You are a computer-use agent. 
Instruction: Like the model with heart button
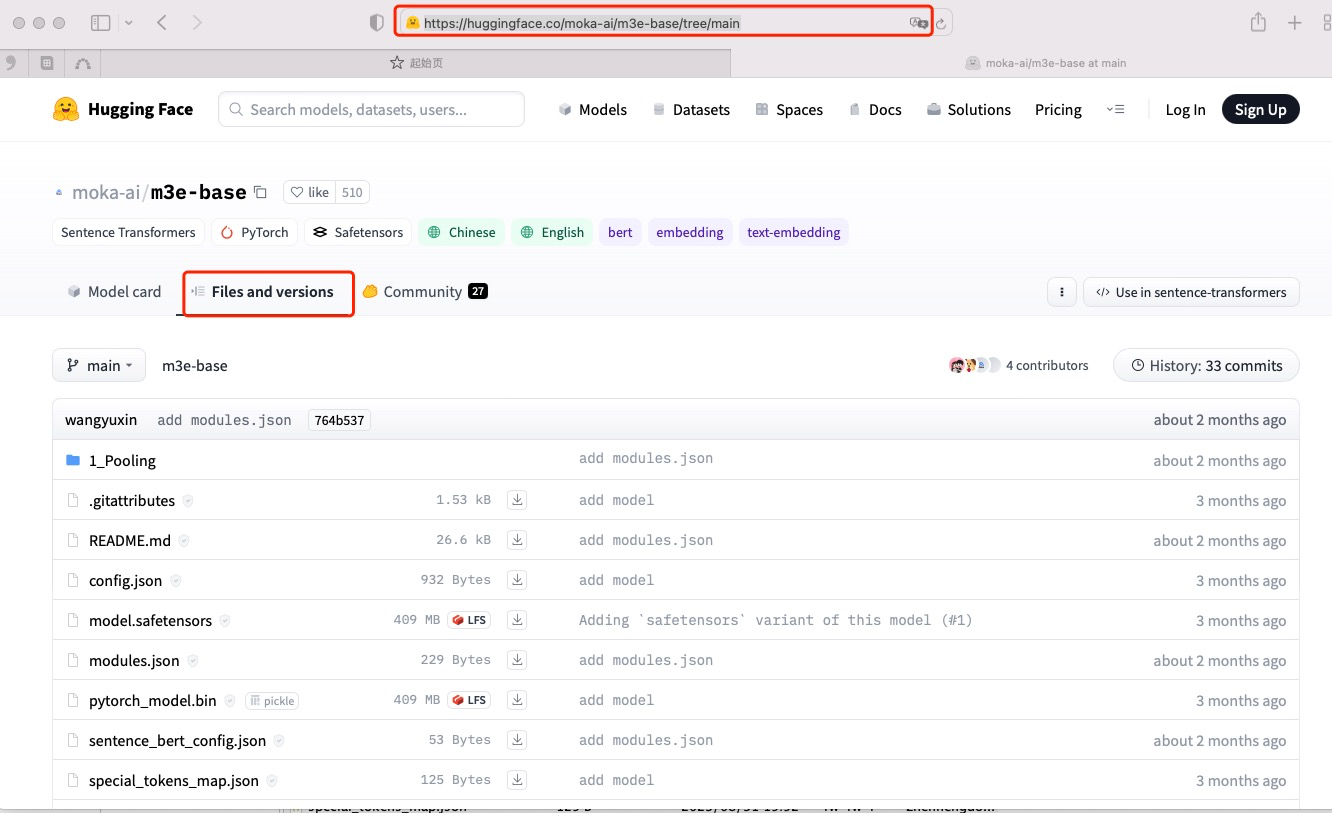(x=309, y=192)
